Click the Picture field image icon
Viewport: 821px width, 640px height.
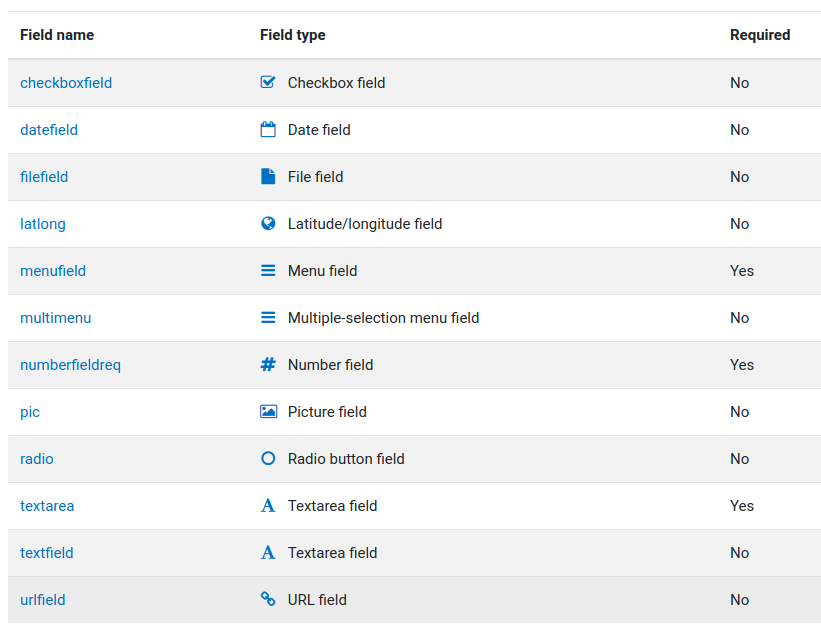coord(268,412)
